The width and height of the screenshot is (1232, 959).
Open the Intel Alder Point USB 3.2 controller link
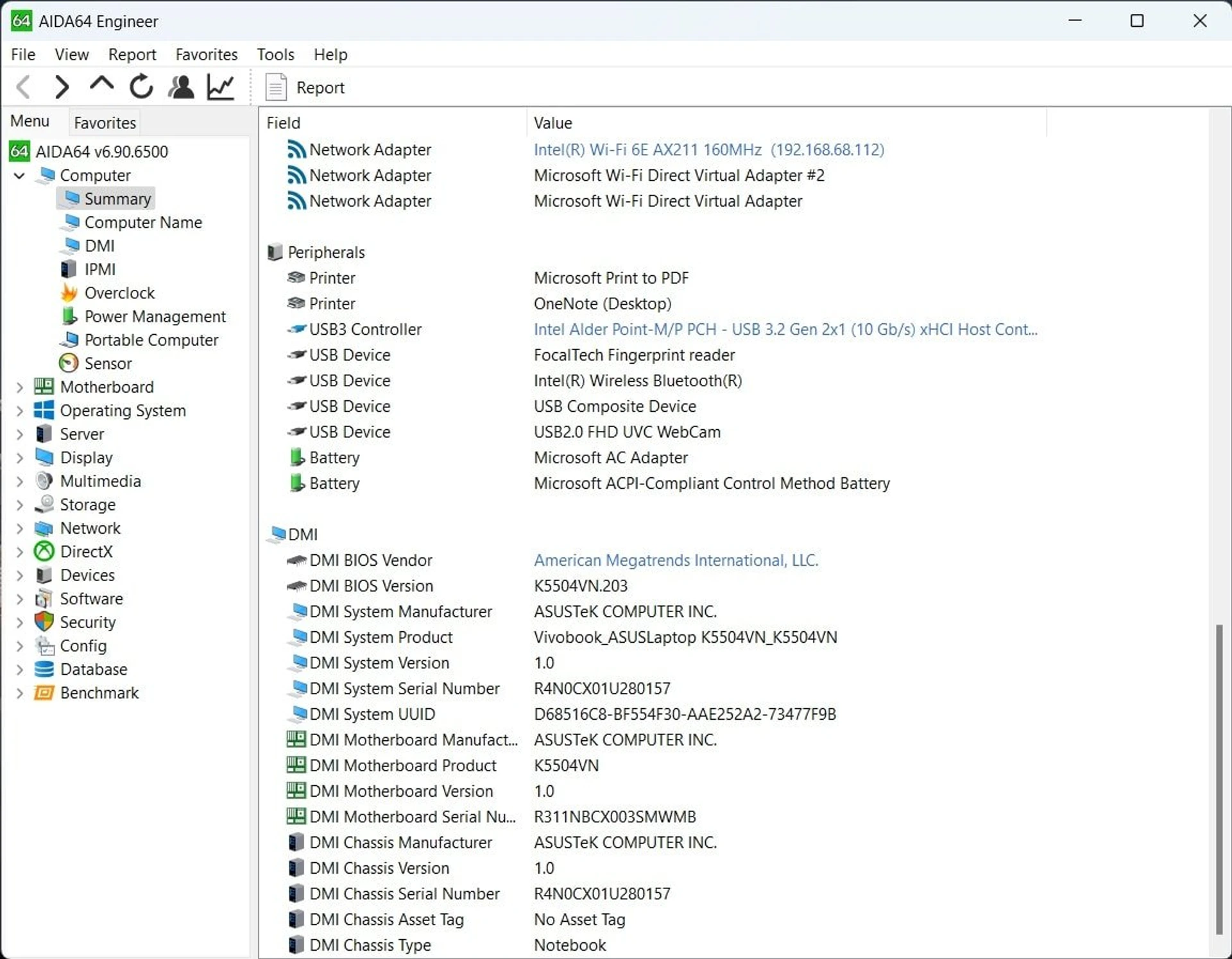click(785, 329)
